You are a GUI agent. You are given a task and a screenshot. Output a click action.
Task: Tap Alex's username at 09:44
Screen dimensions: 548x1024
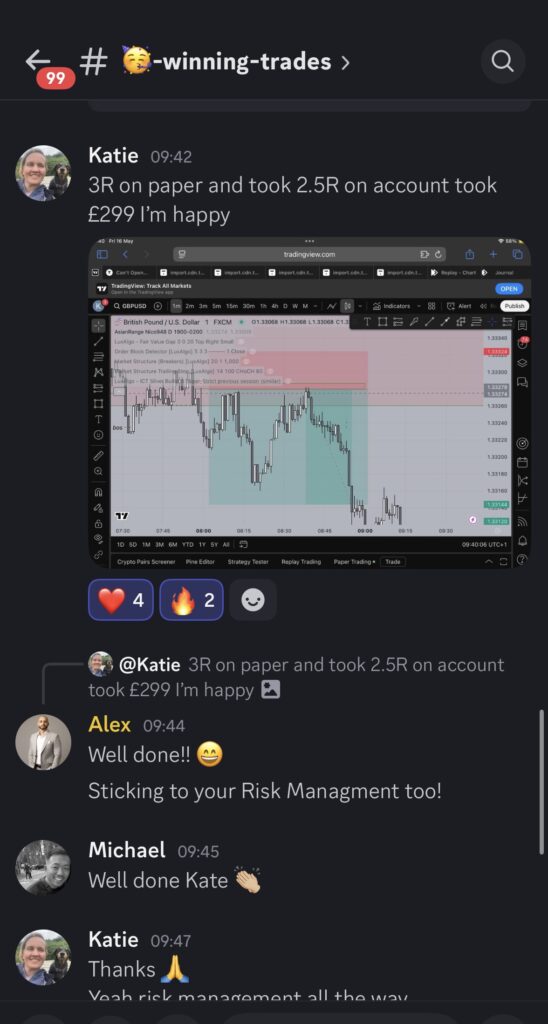pos(109,724)
